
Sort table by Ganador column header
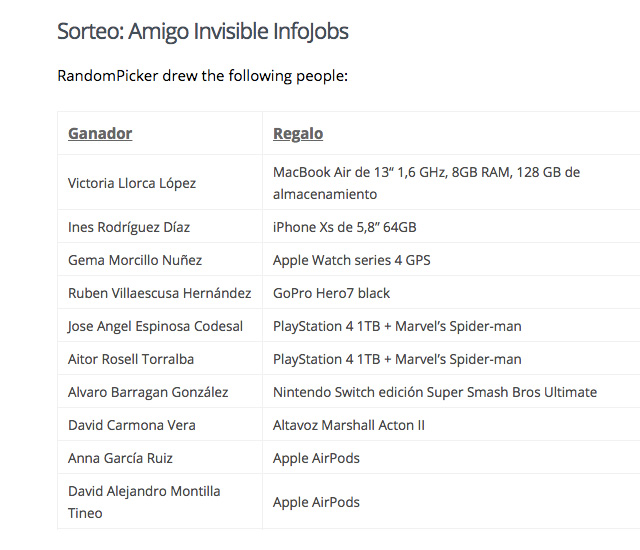click(x=100, y=133)
